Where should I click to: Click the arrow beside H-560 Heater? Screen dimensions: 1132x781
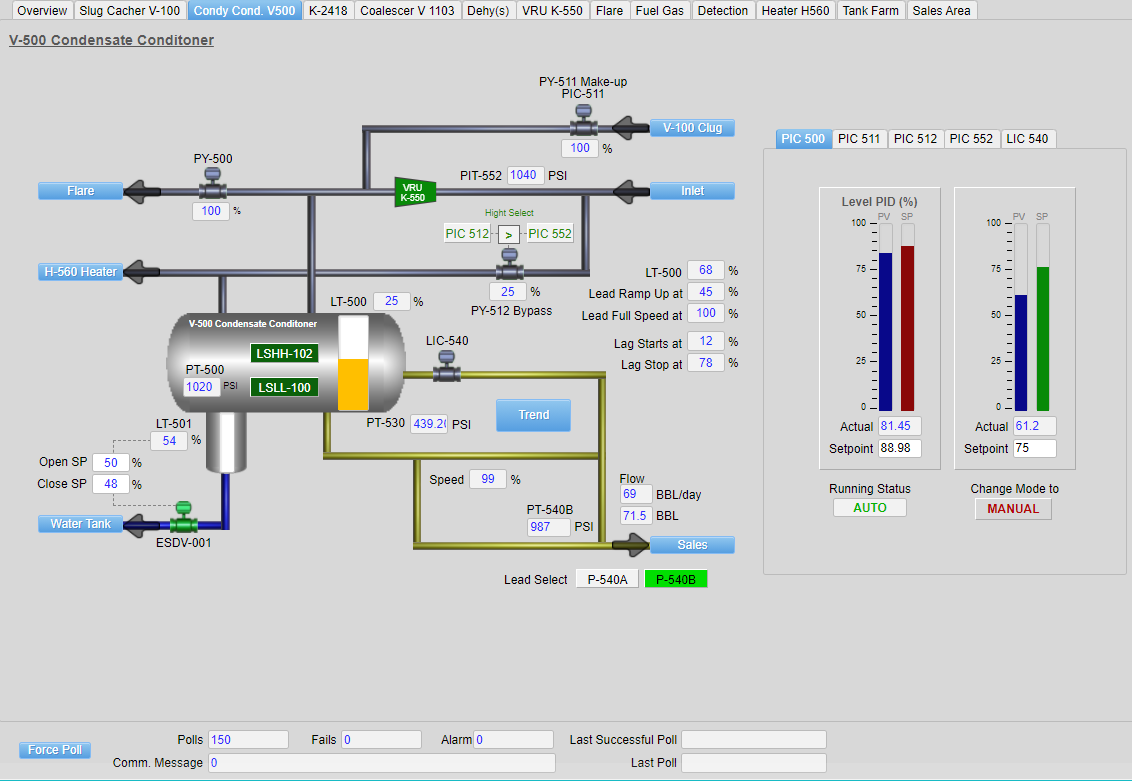[142, 272]
